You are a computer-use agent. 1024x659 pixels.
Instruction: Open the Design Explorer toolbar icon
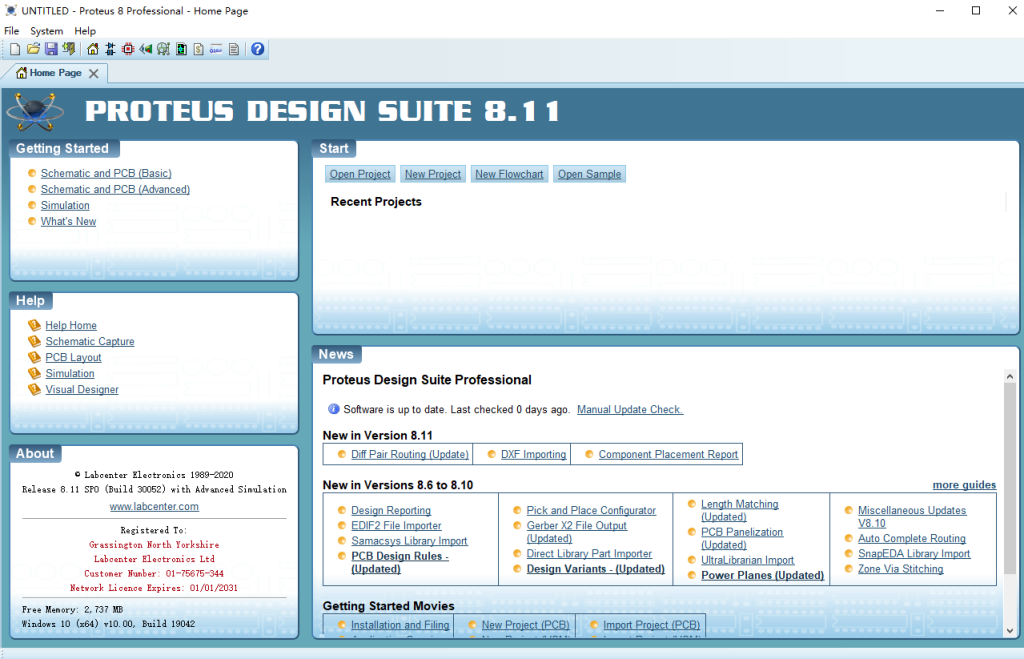[181, 49]
